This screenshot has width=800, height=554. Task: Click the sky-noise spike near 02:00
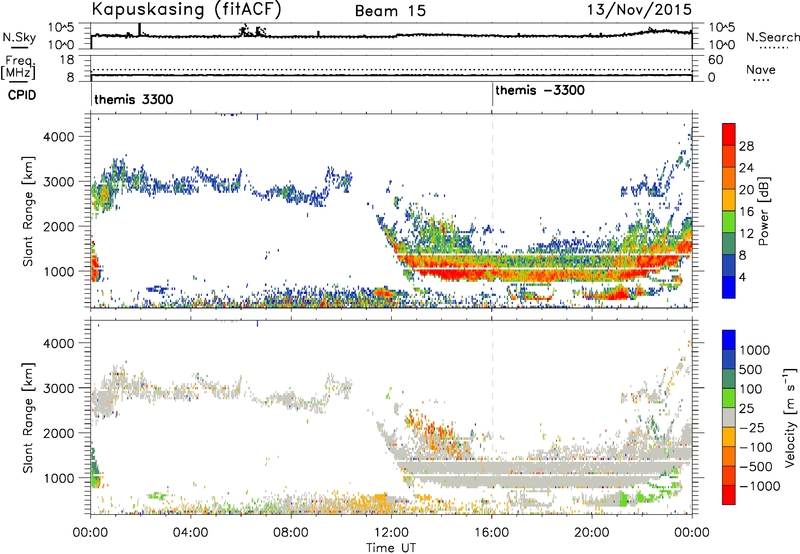click(x=140, y=29)
